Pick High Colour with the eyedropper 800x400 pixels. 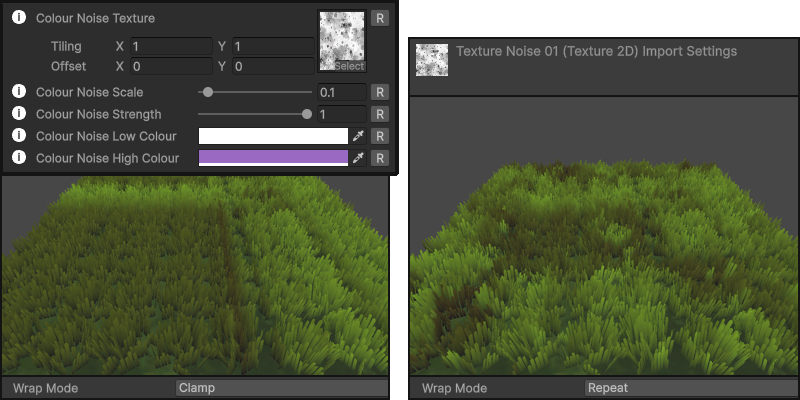(358, 158)
